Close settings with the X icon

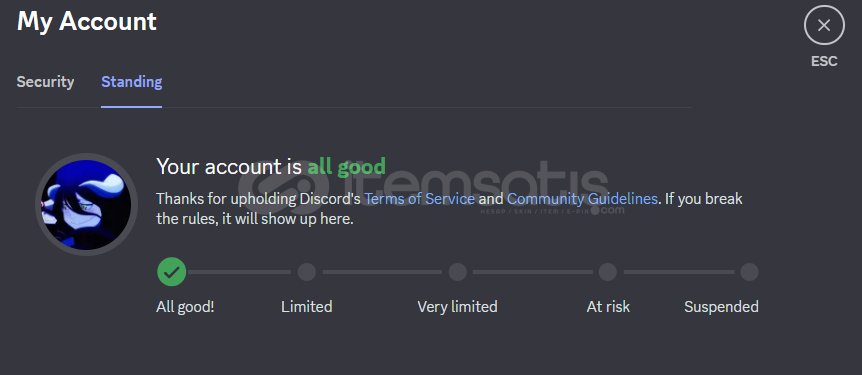pos(824,25)
